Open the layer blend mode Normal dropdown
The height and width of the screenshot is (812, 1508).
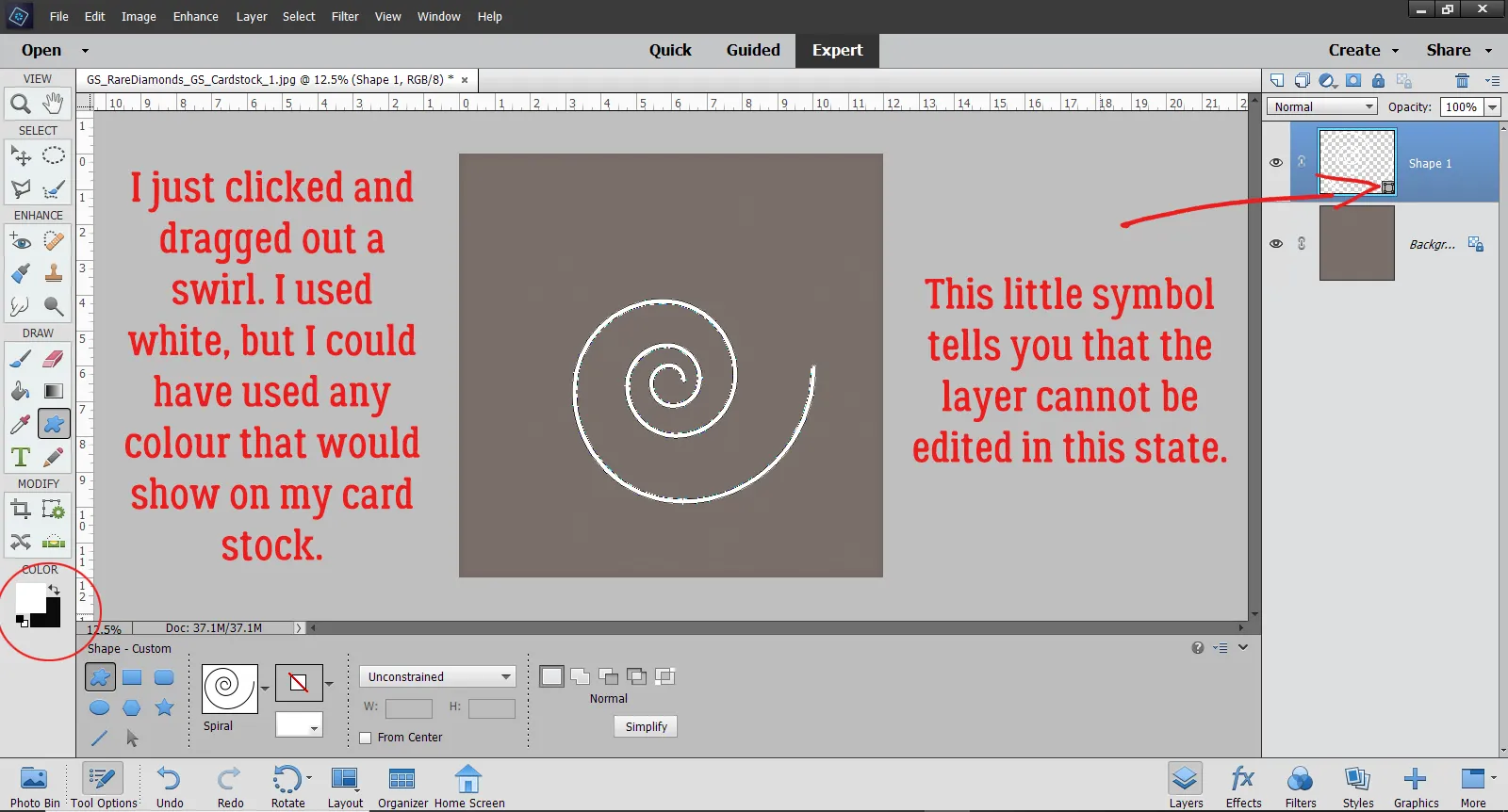(x=1322, y=106)
